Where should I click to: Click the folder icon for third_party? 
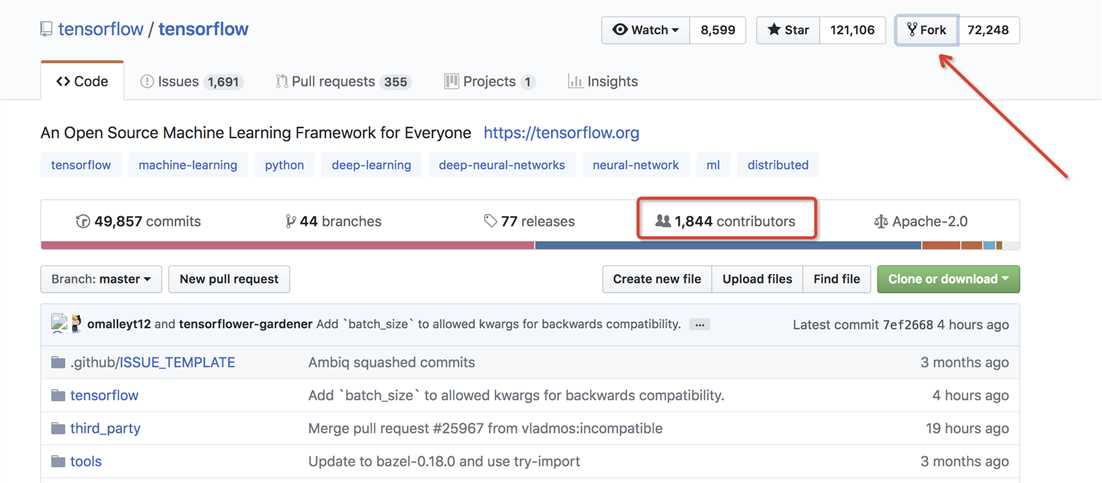click(x=58, y=428)
